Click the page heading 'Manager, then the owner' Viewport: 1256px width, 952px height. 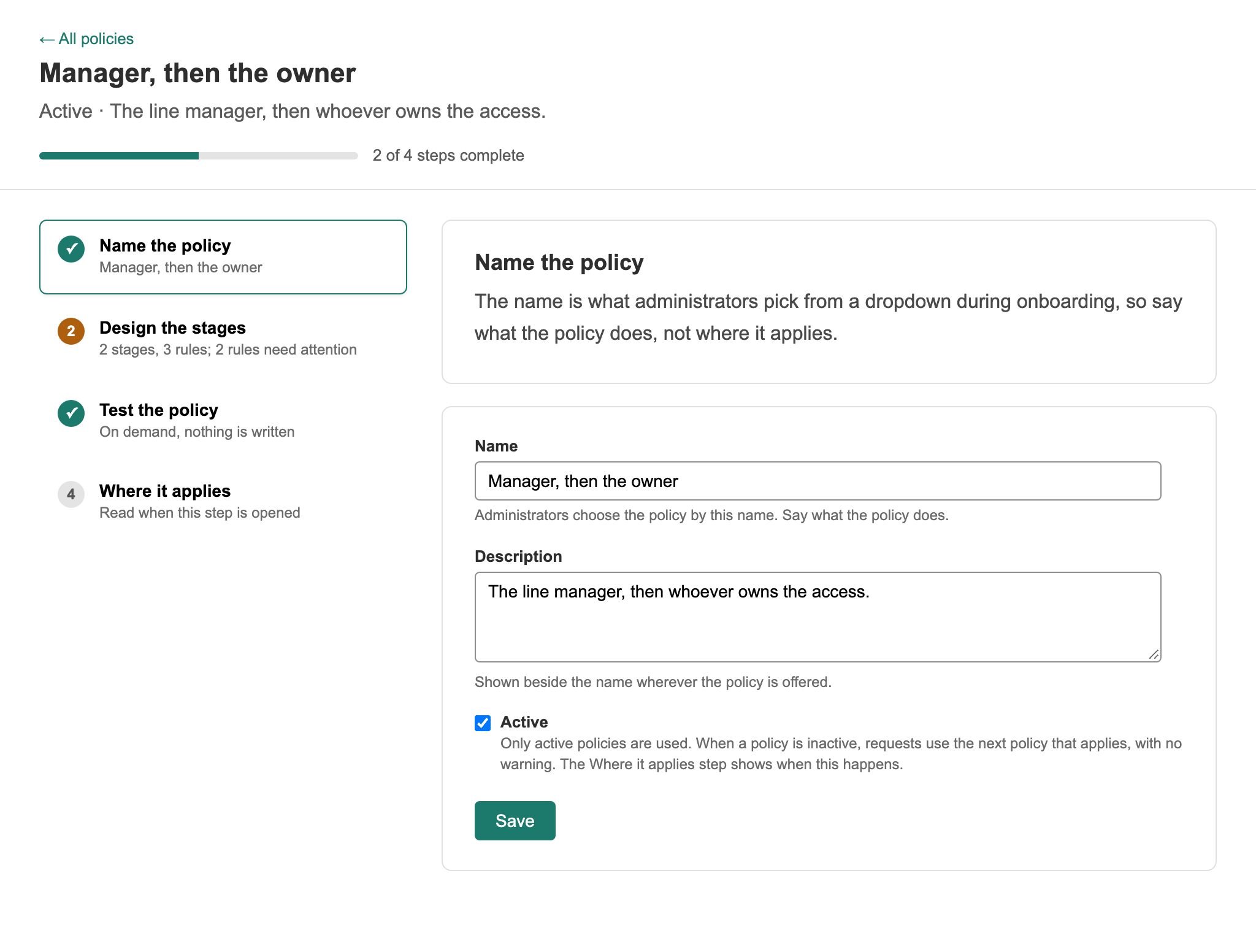coord(197,73)
